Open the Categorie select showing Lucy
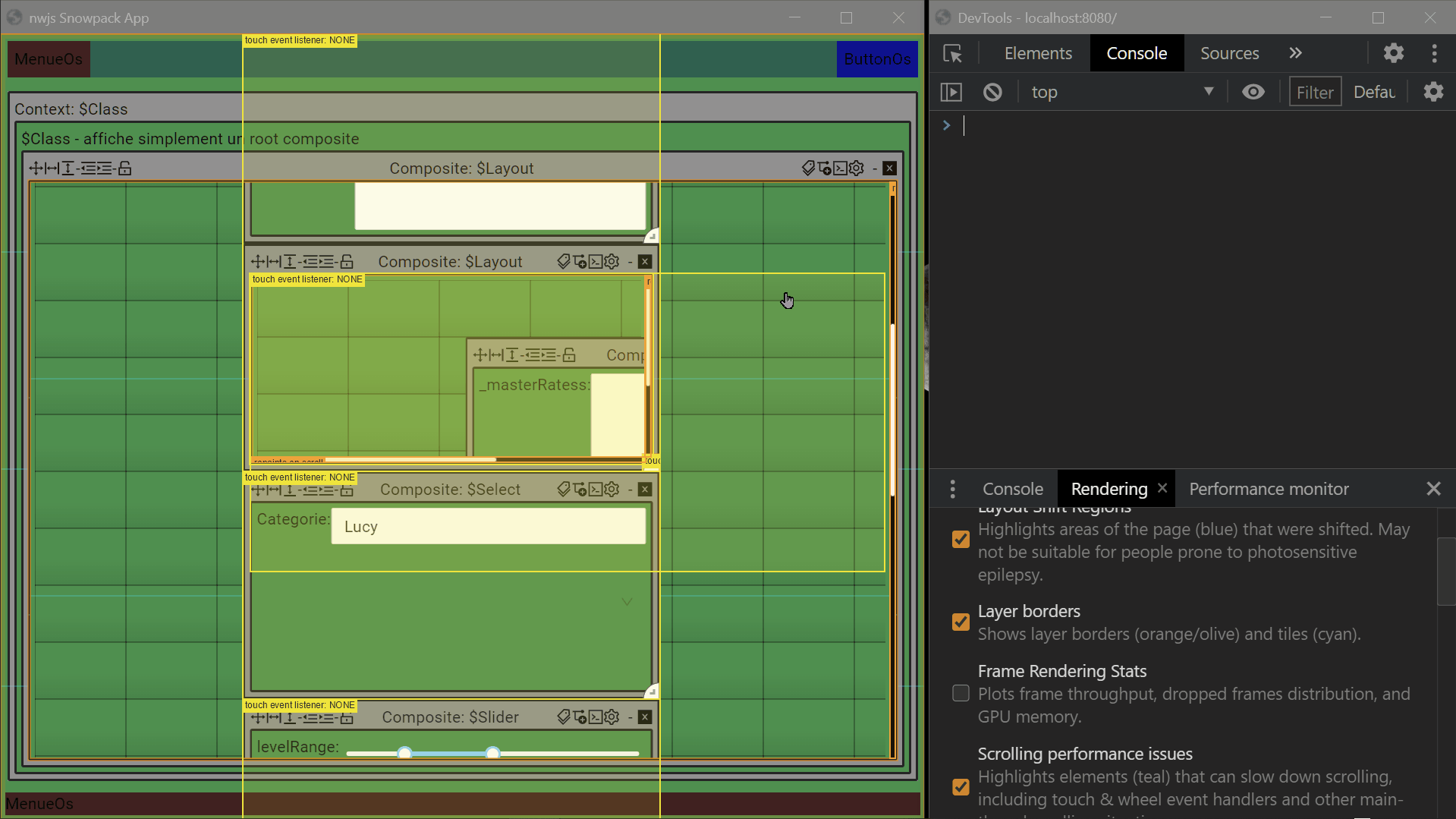Viewport: 1456px width, 819px height. pyautogui.click(x=489, y=526)
